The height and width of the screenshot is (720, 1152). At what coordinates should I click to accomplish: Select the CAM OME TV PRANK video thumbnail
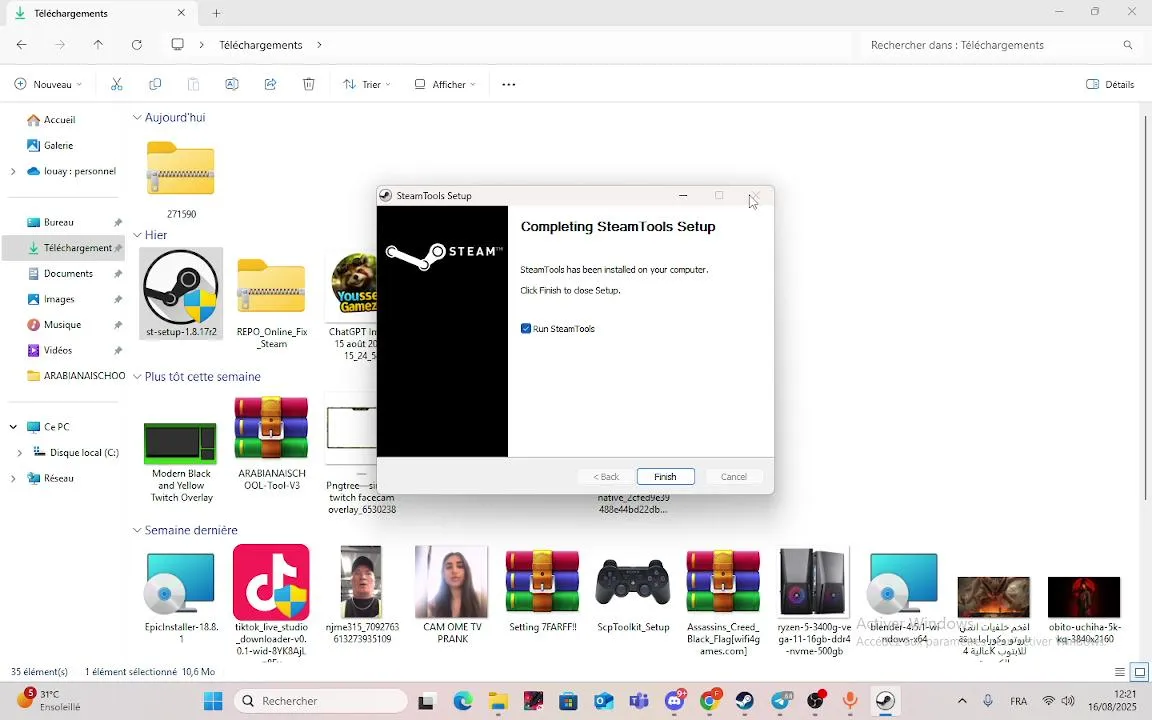(x=452, y=595)
